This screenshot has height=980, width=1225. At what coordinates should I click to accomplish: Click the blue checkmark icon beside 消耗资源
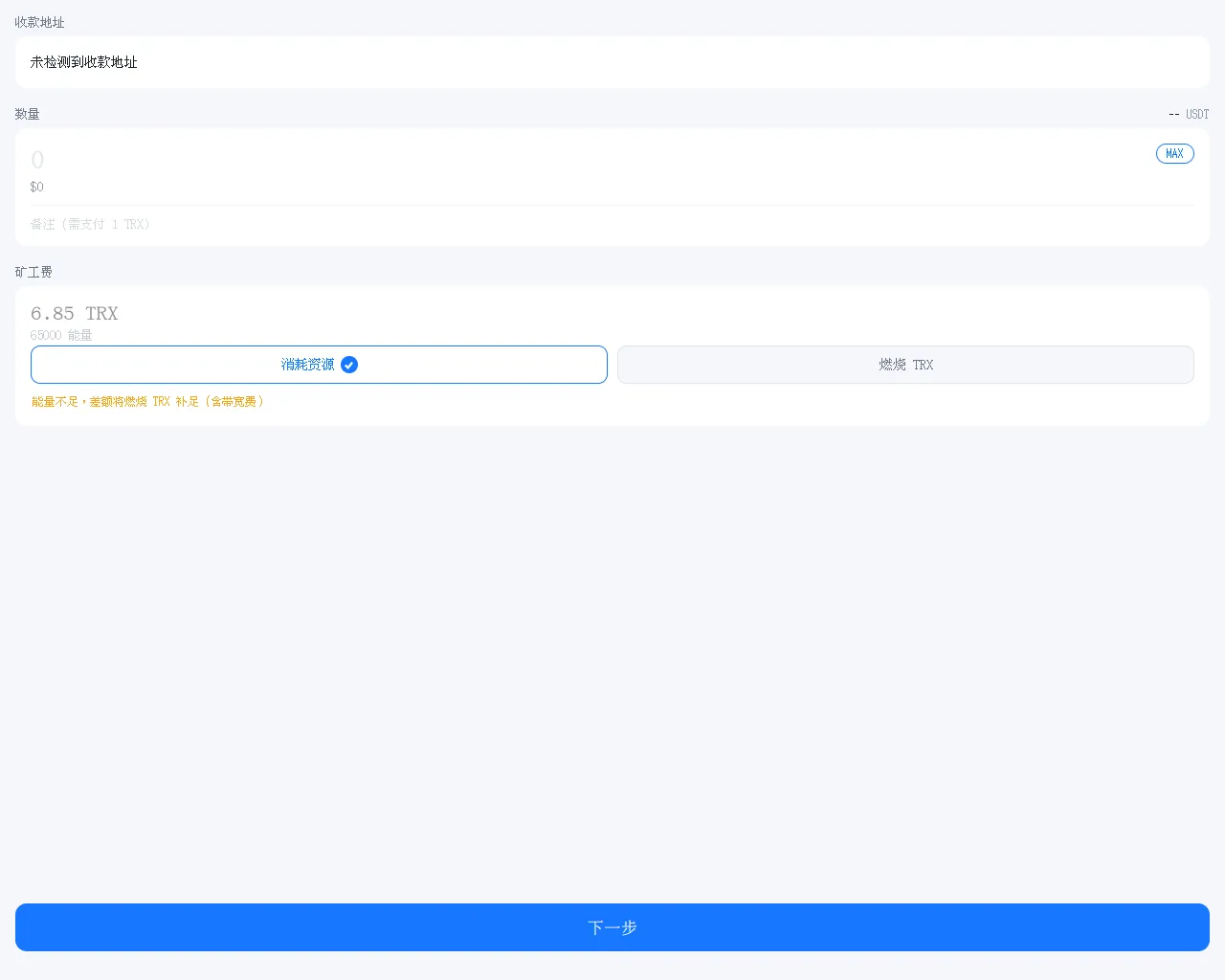tap(349, 365)
